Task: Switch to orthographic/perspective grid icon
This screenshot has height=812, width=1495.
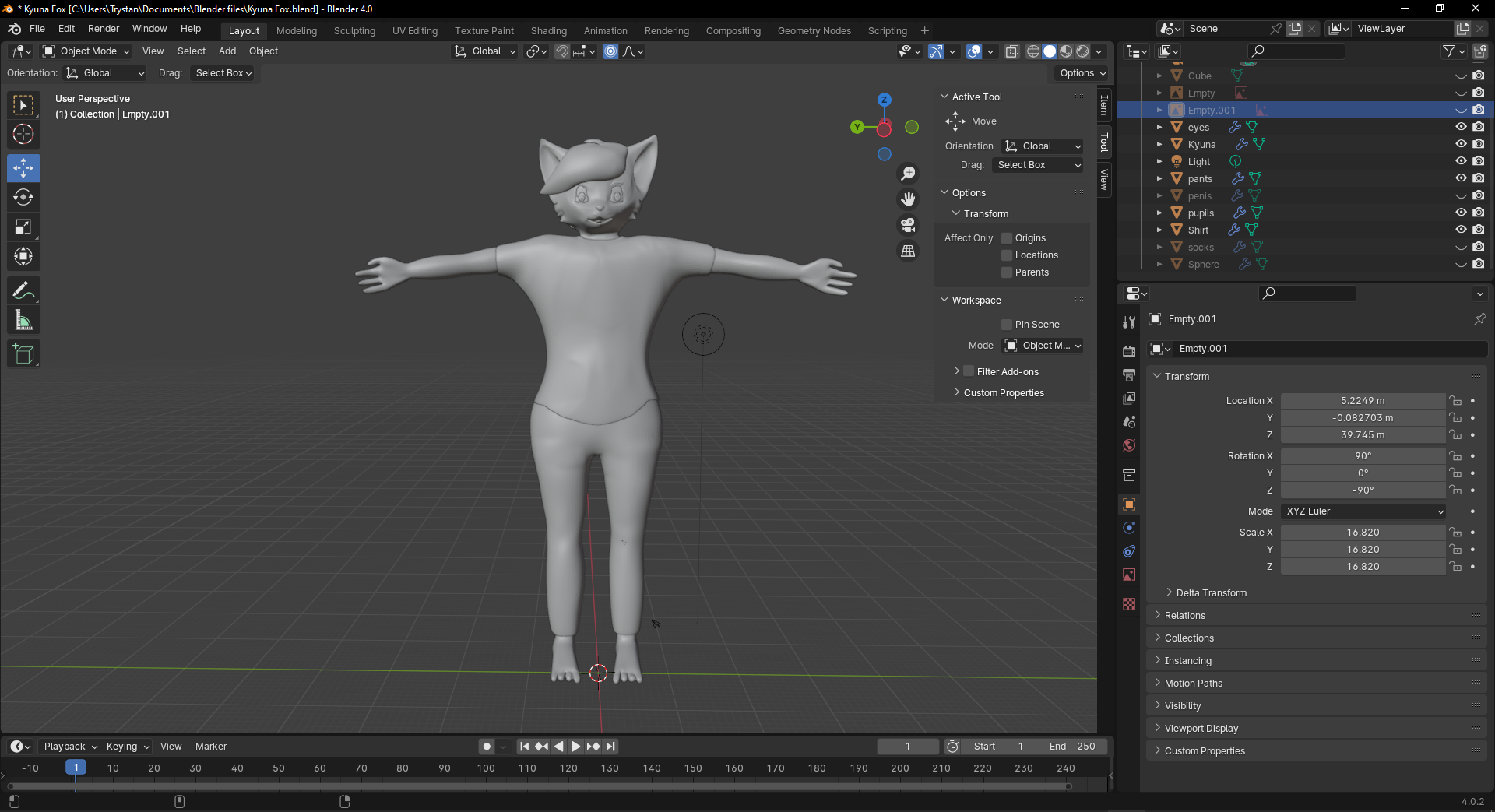Action: point(908,251)
